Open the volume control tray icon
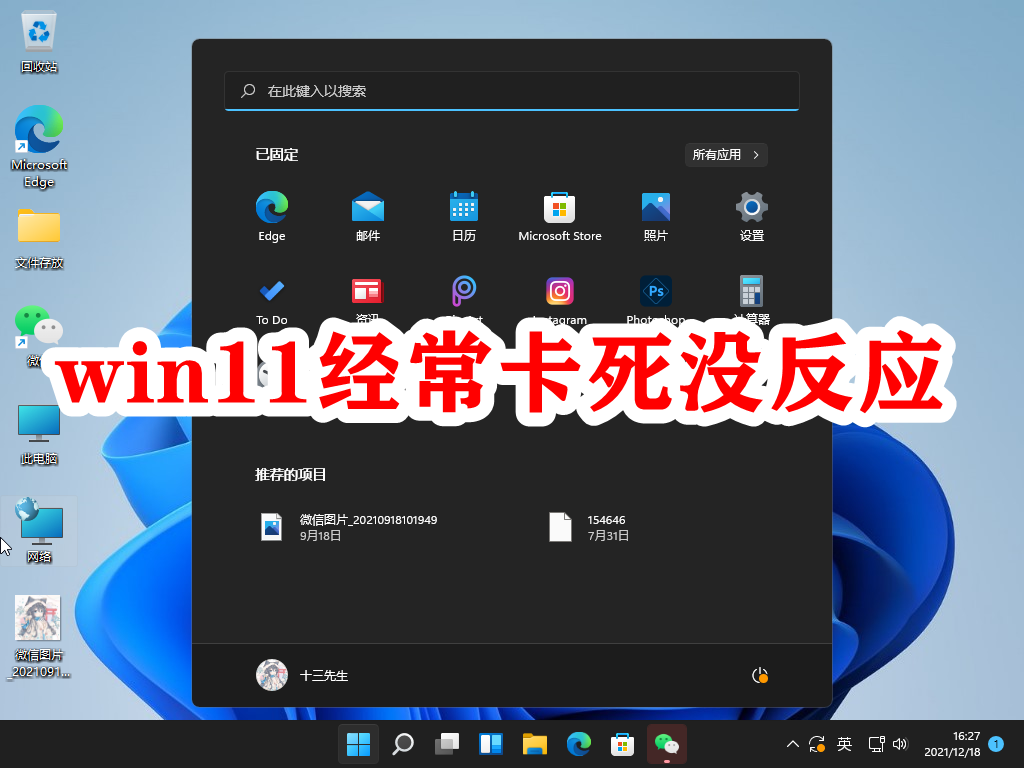Image resolution: width=1024 pixels, height=768 pixels. pos(900,744)
